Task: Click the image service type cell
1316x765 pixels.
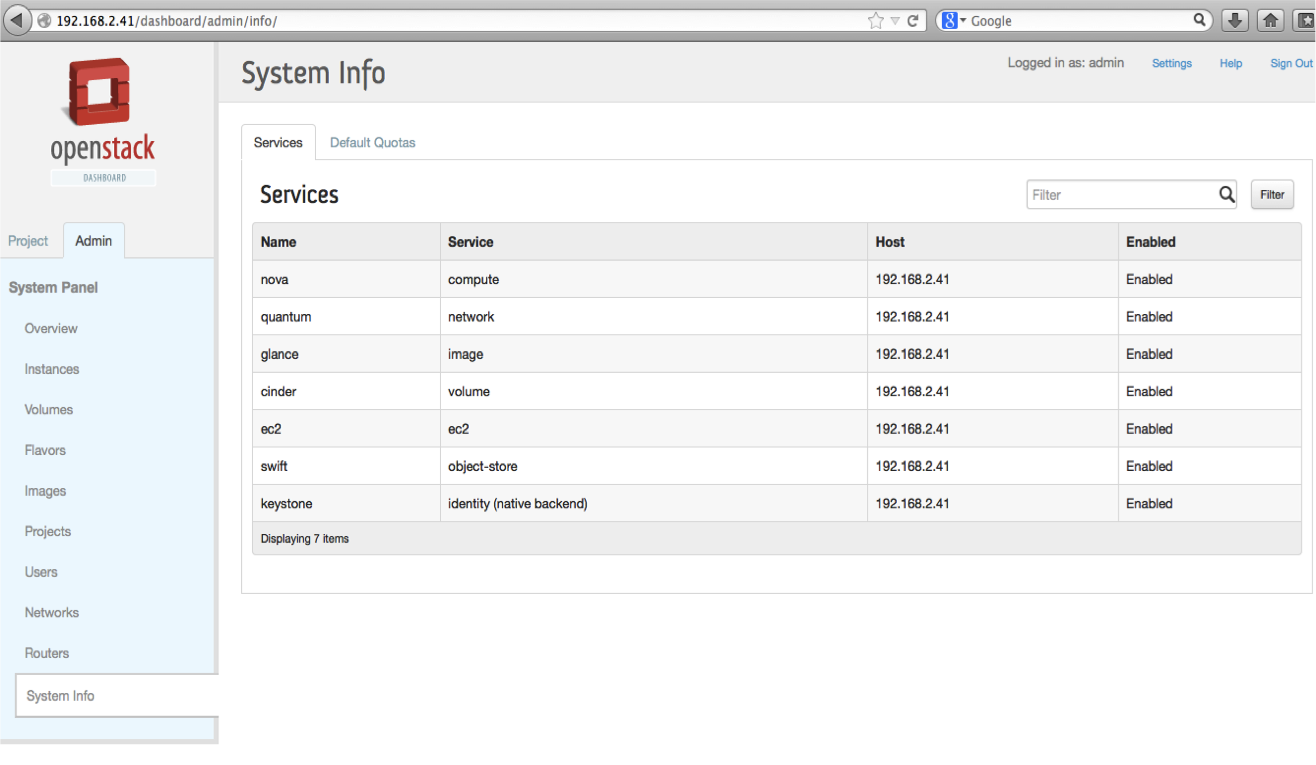Action: (x=654, y=354)
